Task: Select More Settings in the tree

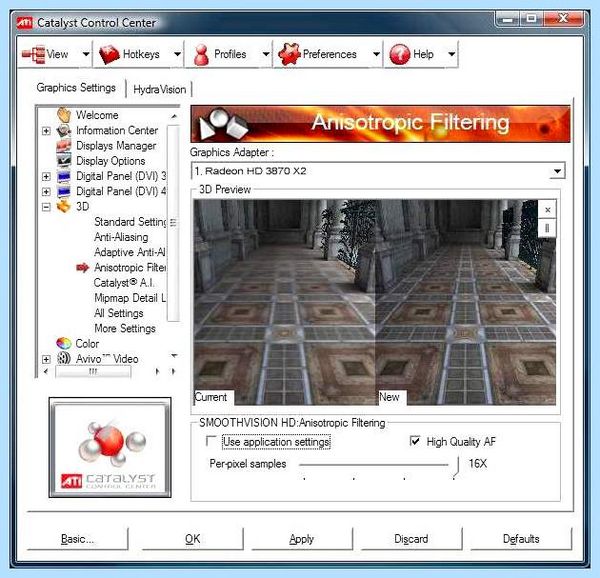Action: pos(125,329)
